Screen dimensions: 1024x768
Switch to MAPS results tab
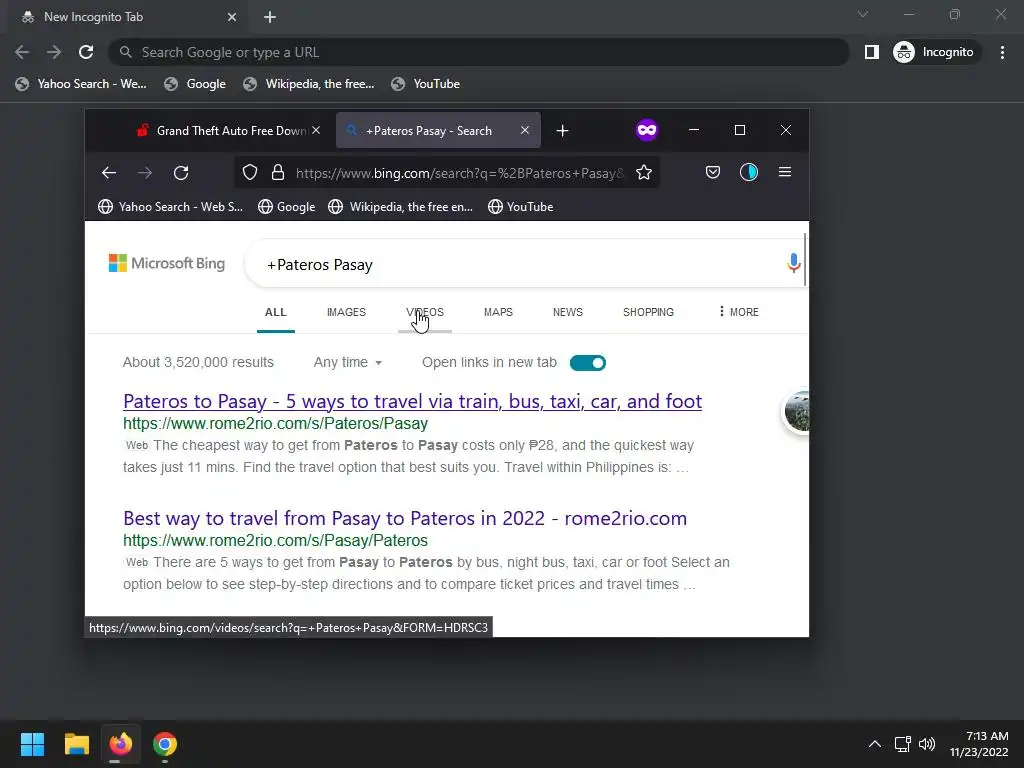498,312
